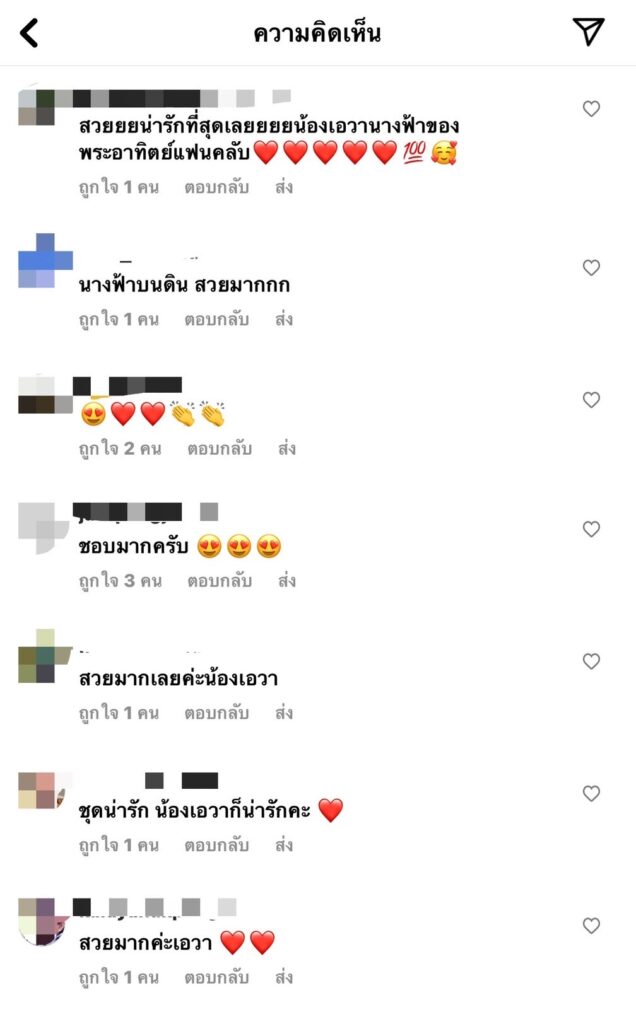This screenshot has width=636, height=1024.
Task: Like the comment mentioning พระอาทิตย์แฟนคลับ
Action: coord(591,108)
